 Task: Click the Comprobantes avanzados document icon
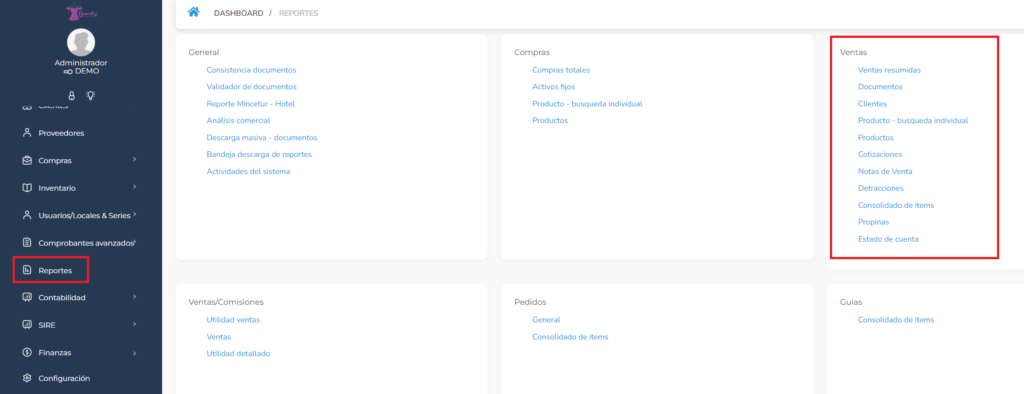(x=27, y=242)
